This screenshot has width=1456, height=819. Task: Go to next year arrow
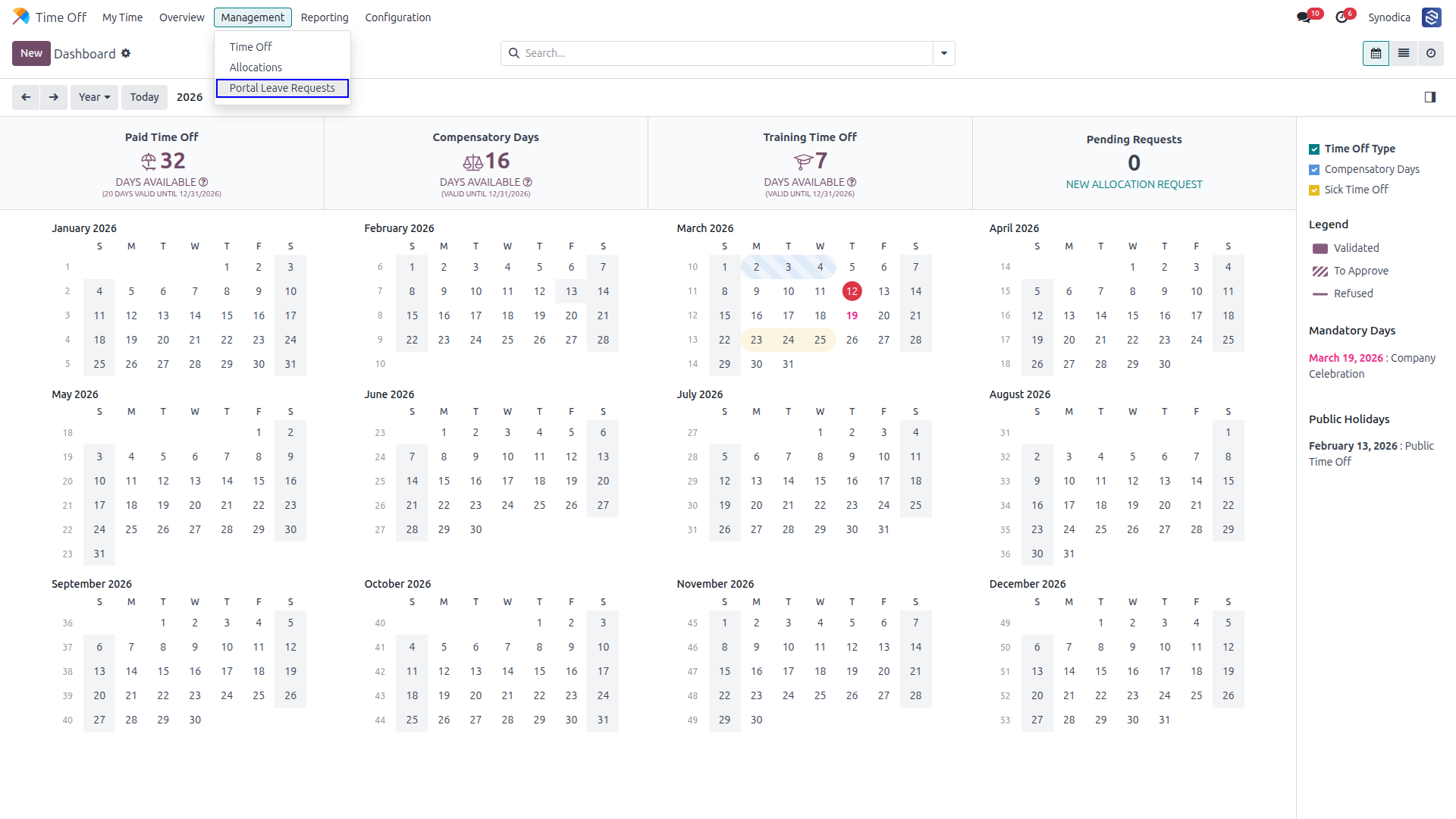(x=54, y=97)
